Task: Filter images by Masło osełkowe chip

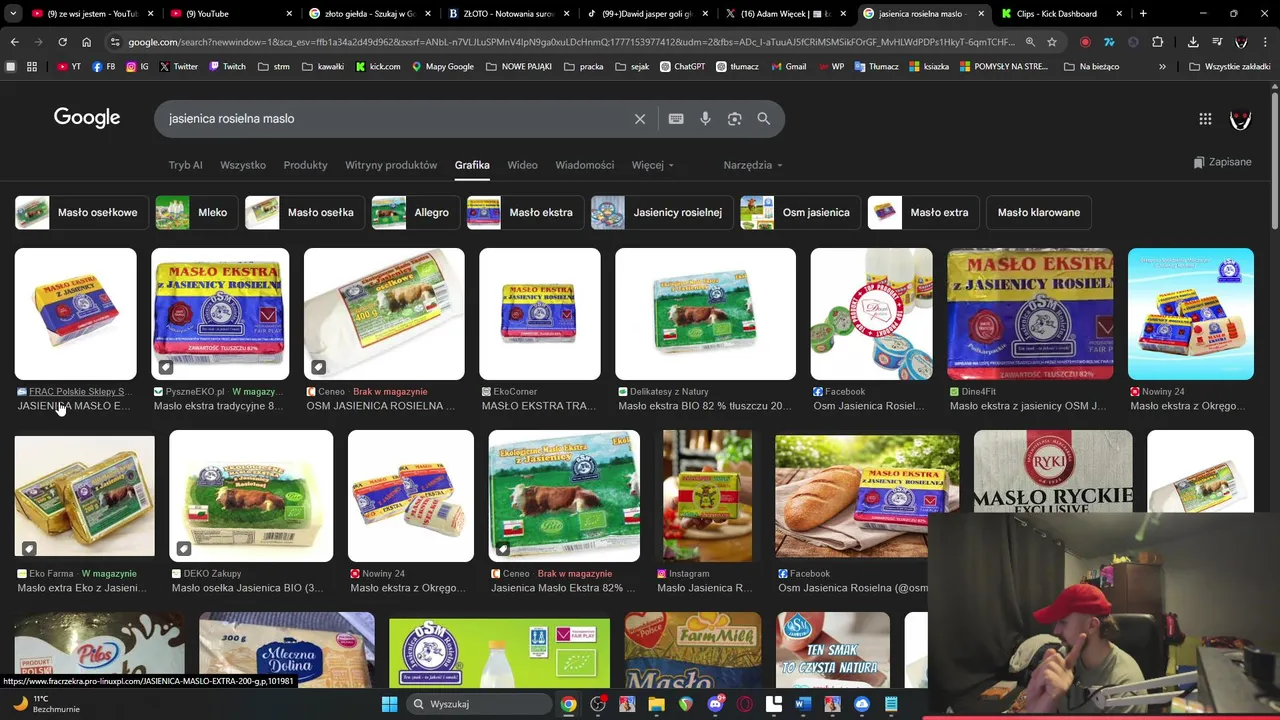Action: [82, 212]
